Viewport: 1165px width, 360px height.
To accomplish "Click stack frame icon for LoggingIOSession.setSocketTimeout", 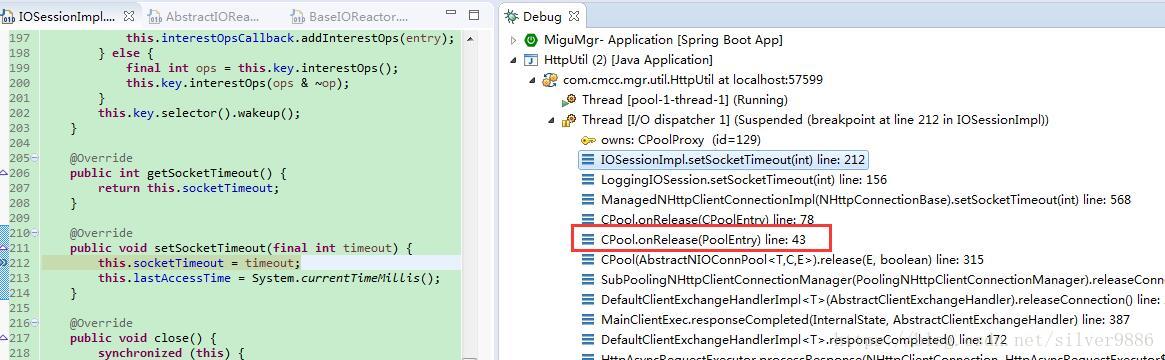I will tap(588, 180).
